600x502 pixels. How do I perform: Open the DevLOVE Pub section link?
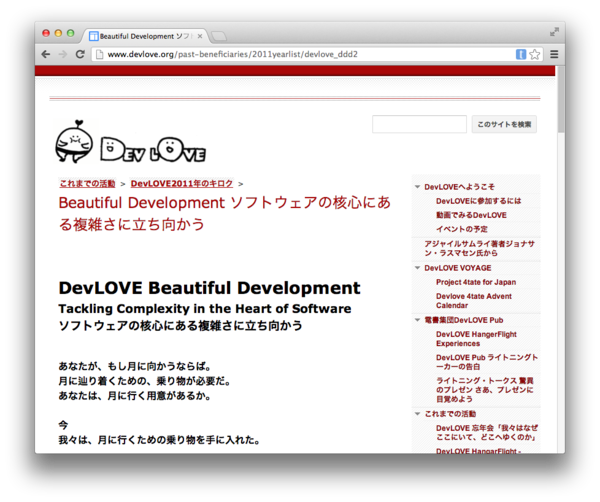pyautogui.click(x=463, y=320)
